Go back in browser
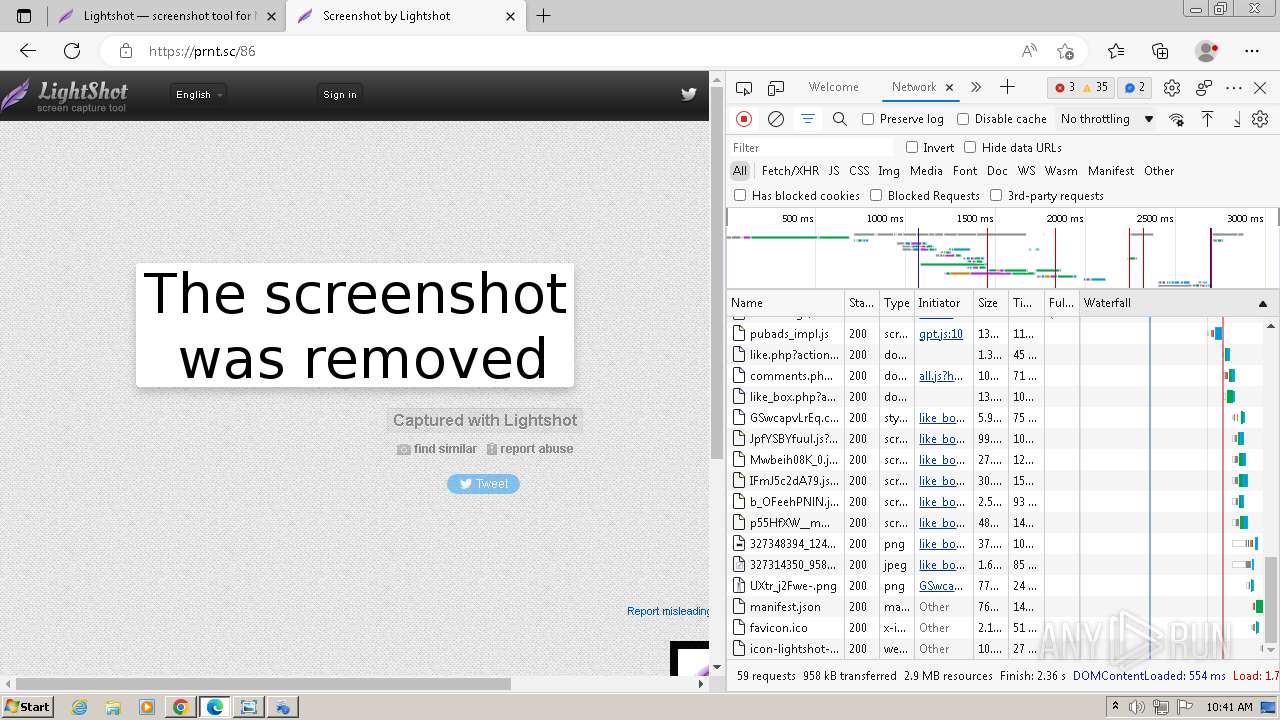The height and width of the screenshot is (720, 1280). click(28, 51)
